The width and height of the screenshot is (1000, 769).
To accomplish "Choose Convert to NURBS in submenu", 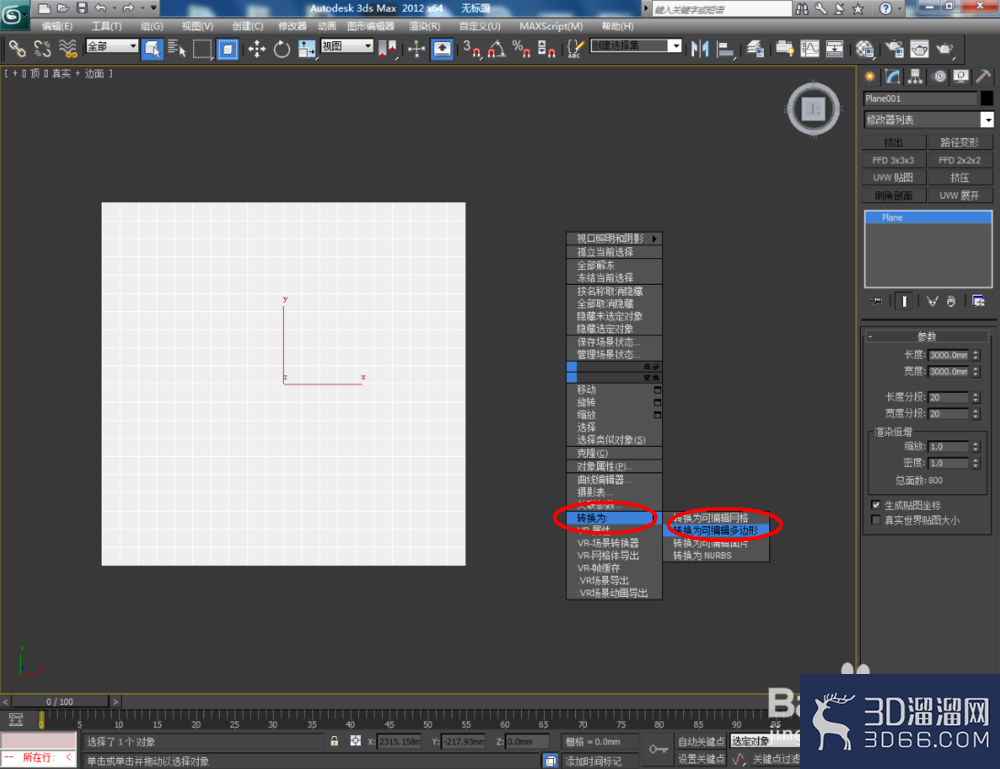I will coord(716,555).
